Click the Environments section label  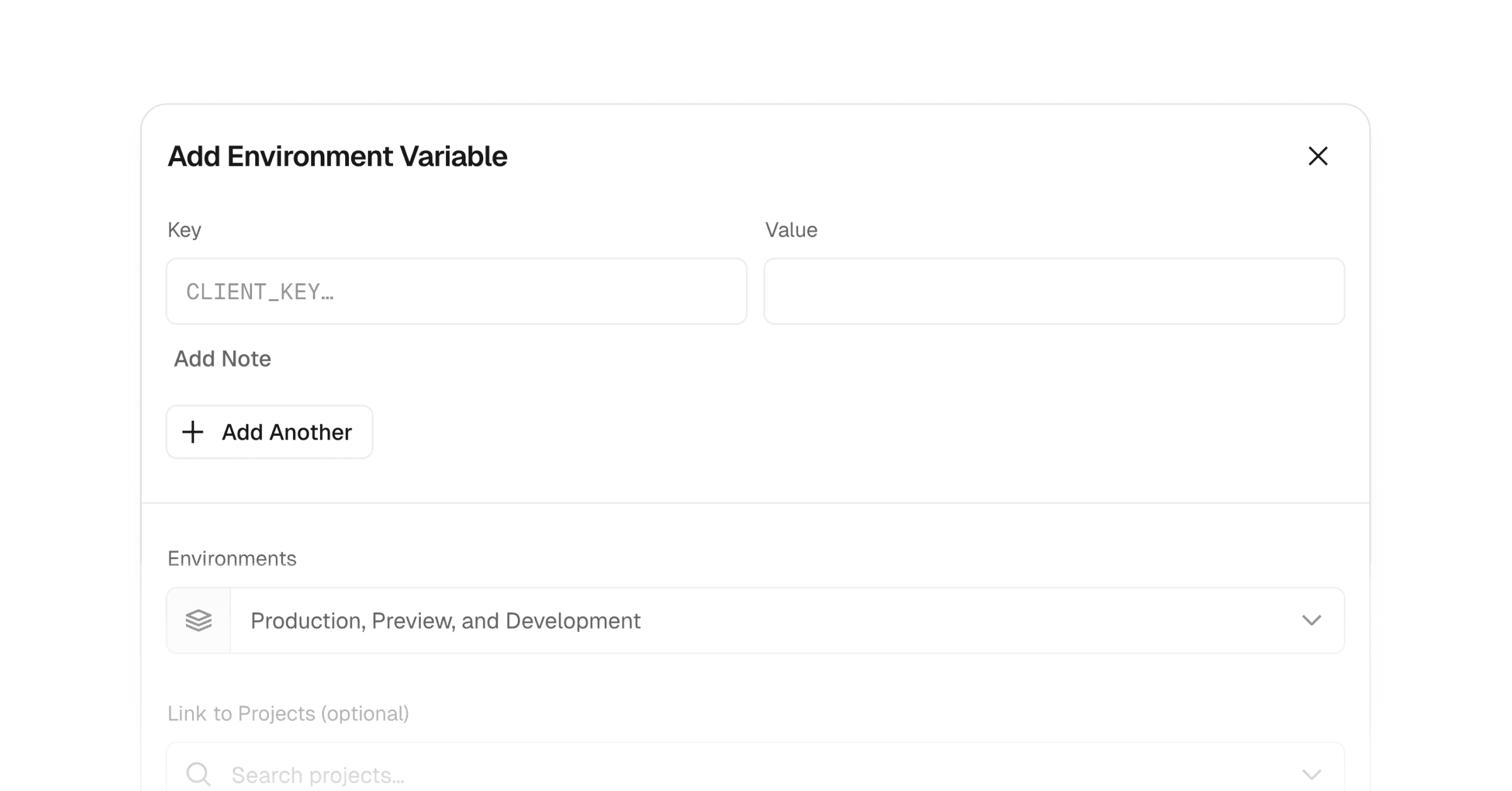(232, 559)
